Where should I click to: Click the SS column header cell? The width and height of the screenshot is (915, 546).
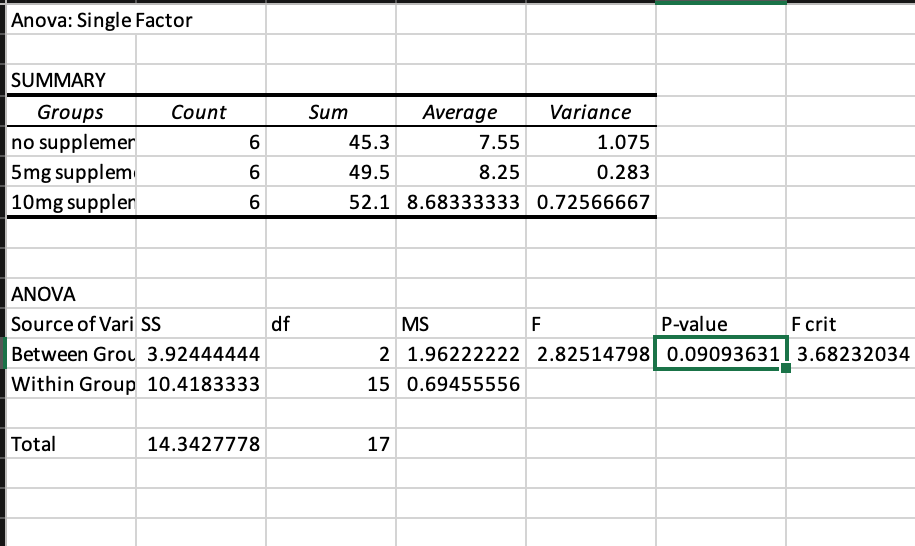tap(201, 324)
